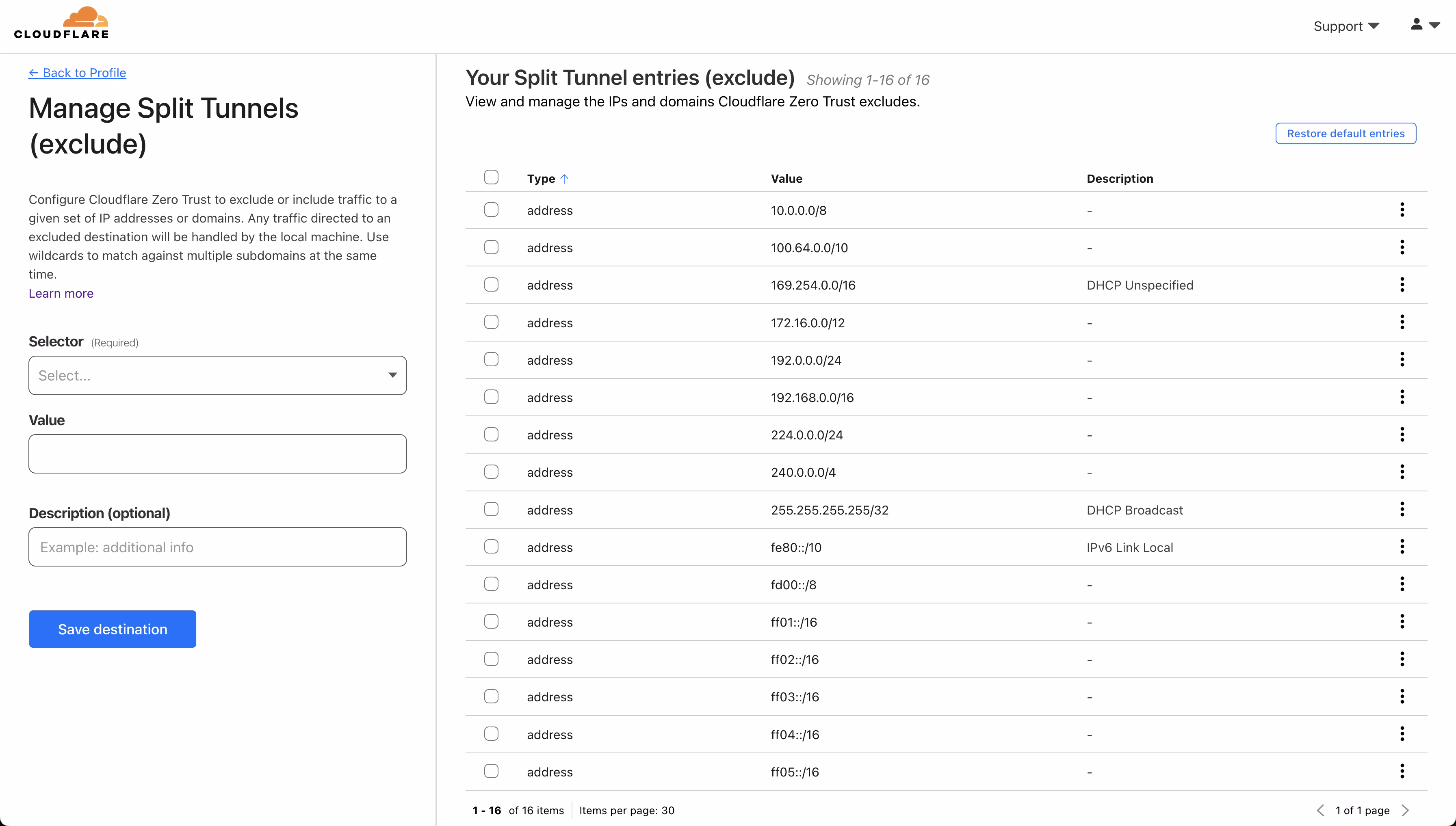Check the ff02::/16 row checkbox

click(x=492, y=659)
